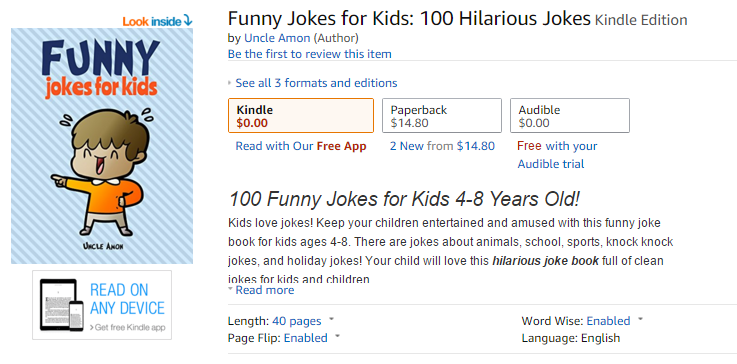Click Get free Kindle app text
The height and width of the screenshot is (364, 737).
tap(127, 328)
